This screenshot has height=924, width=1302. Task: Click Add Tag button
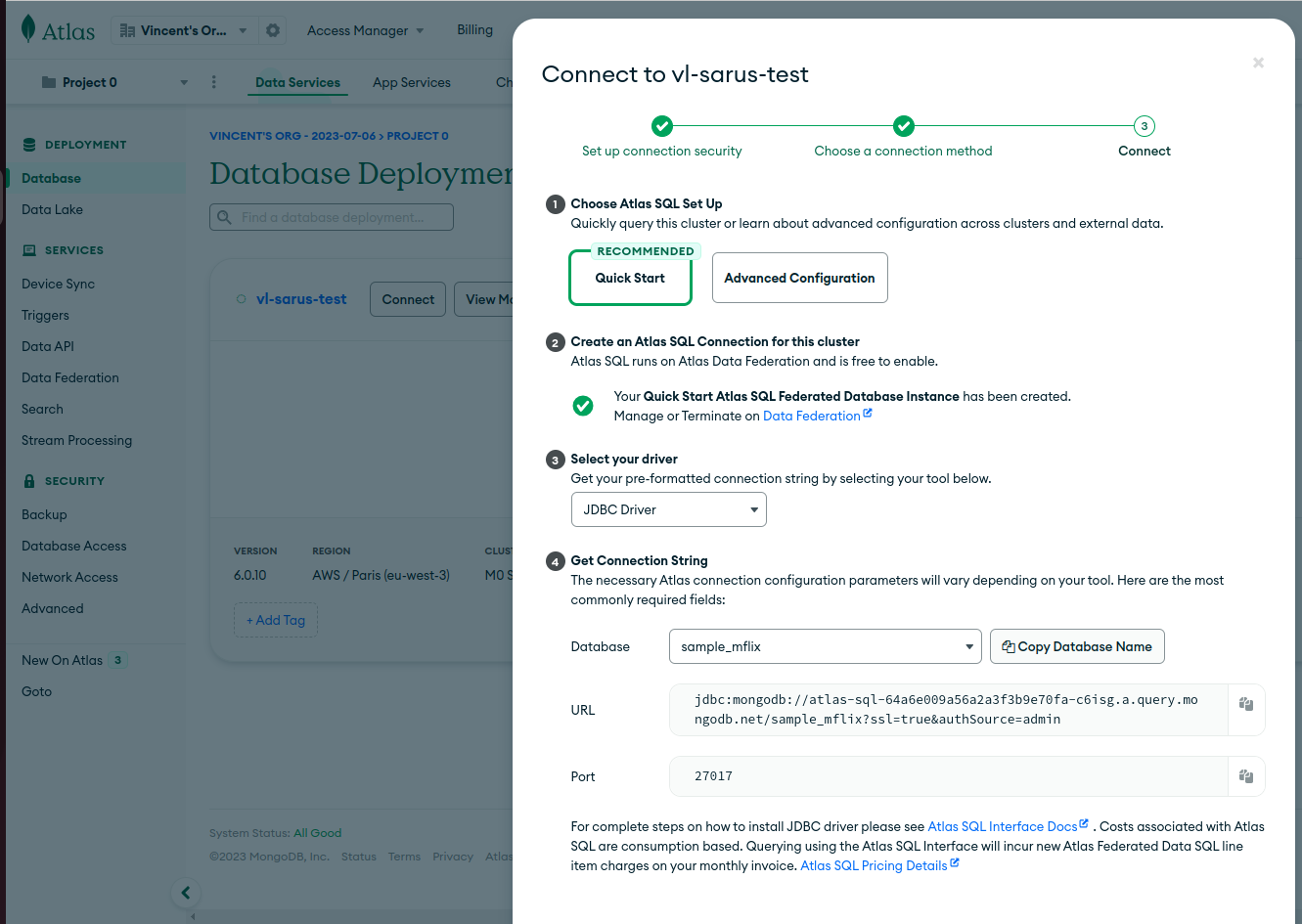click(276, 620)
